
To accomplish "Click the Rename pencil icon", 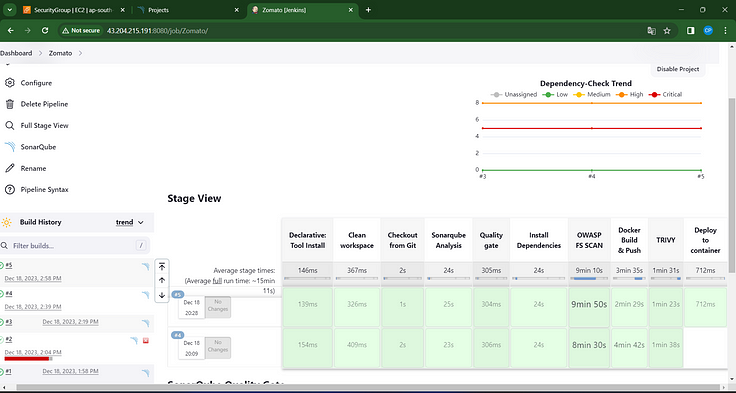I will pyautogui.click(x=9, y=168).
